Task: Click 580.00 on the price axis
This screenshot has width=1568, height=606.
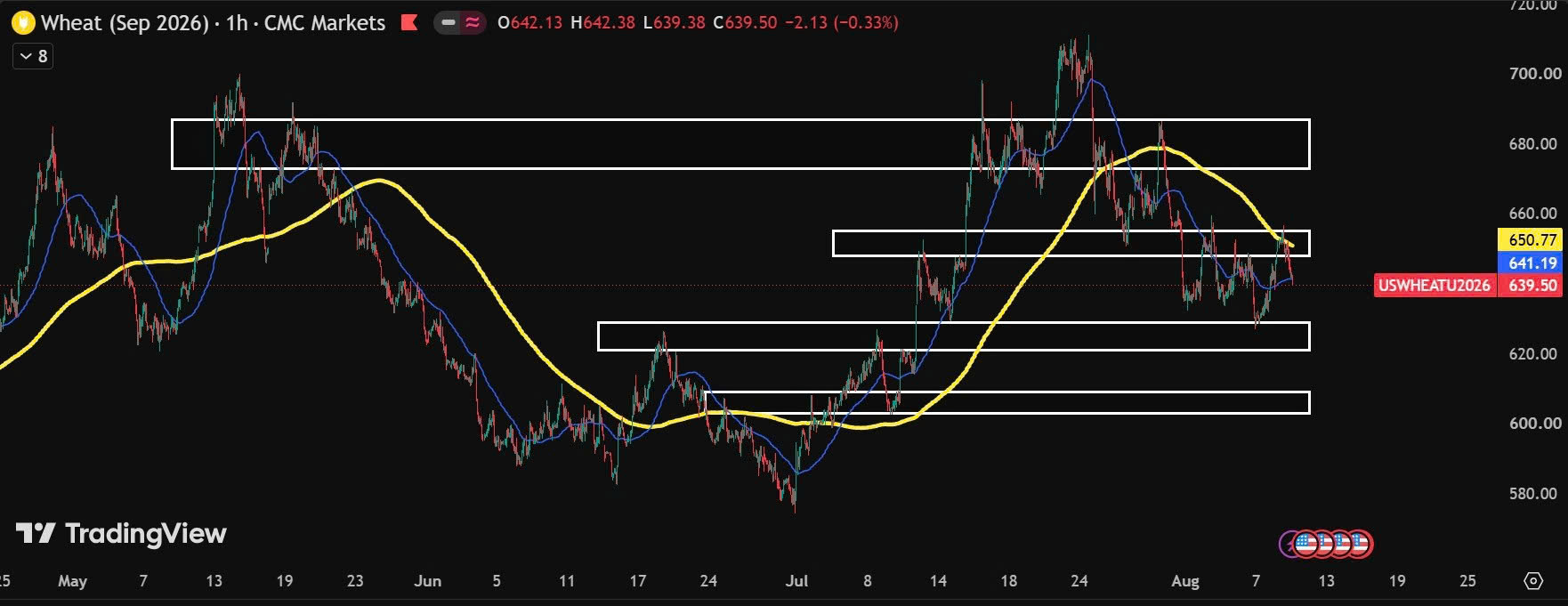Action: pos(1532,494)
